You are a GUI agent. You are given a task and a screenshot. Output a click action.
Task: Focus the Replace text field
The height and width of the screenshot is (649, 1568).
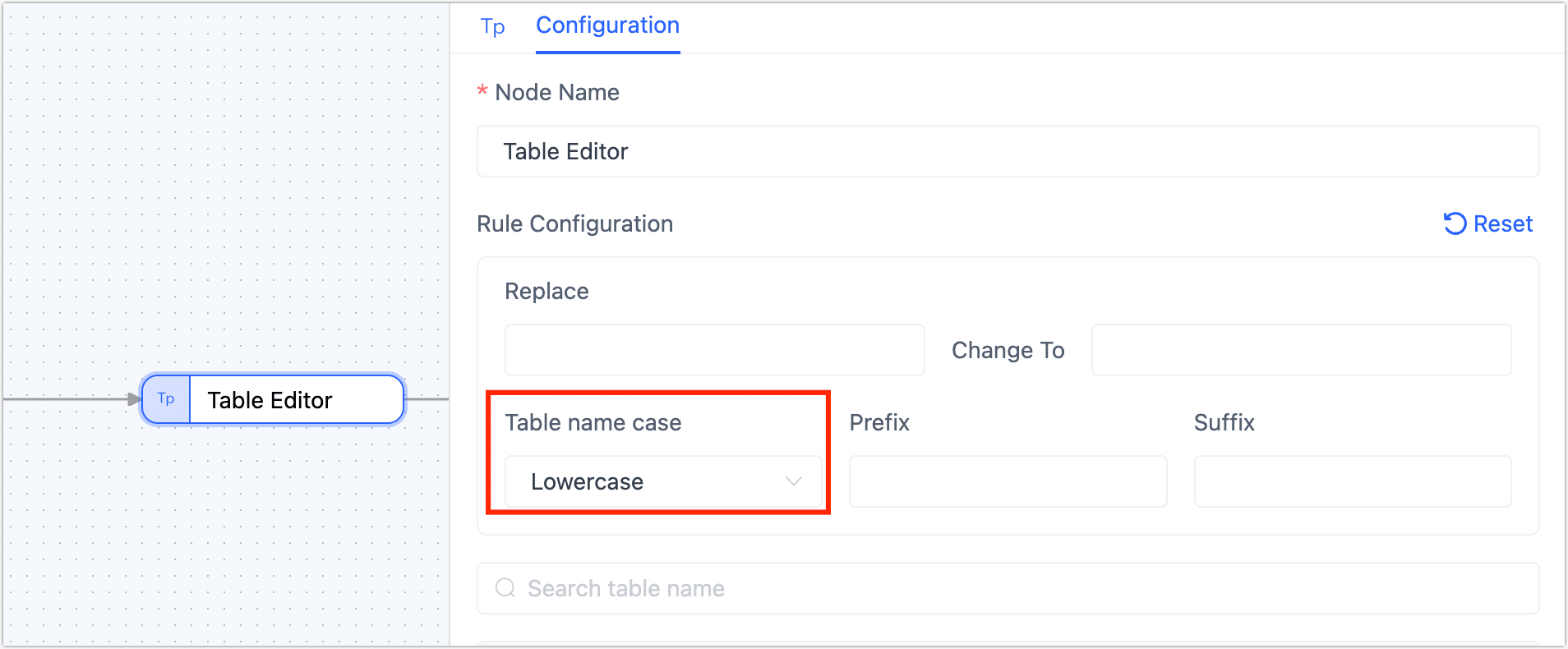click(x=714, y=350)
